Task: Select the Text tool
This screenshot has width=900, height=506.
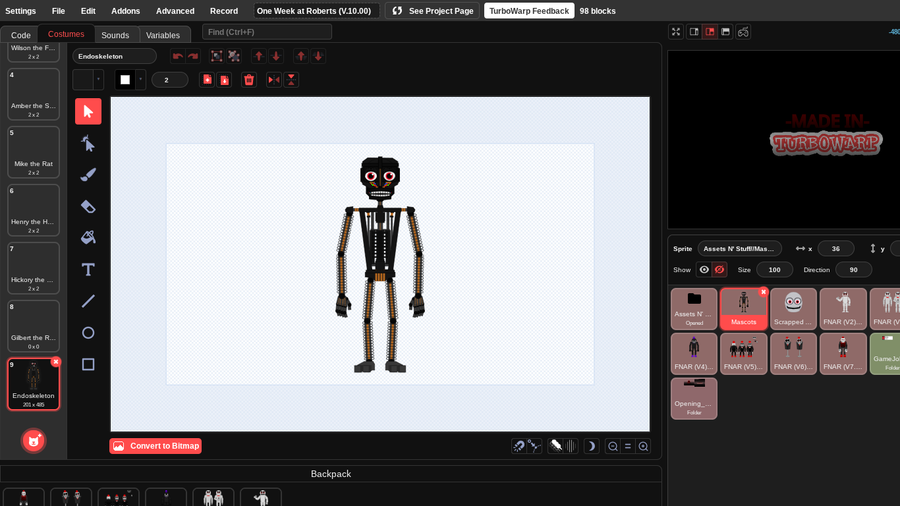Action: tap(88, 270)
